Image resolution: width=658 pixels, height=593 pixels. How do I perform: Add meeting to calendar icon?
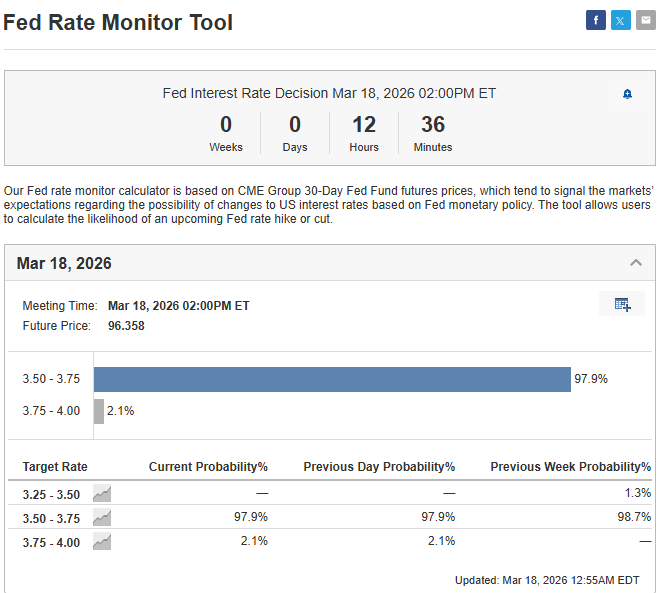click(622, 304)
